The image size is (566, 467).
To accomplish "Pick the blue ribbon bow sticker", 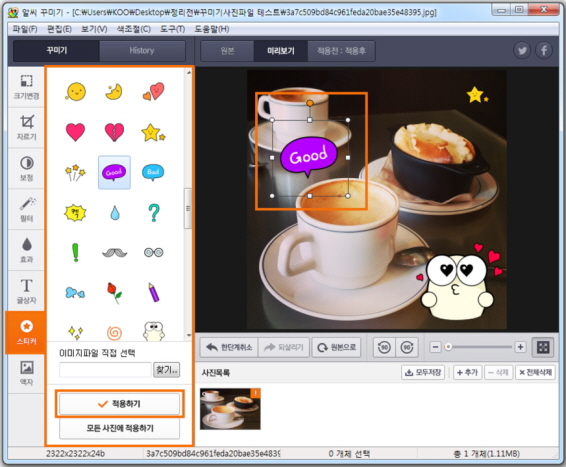I will point(75,293).
